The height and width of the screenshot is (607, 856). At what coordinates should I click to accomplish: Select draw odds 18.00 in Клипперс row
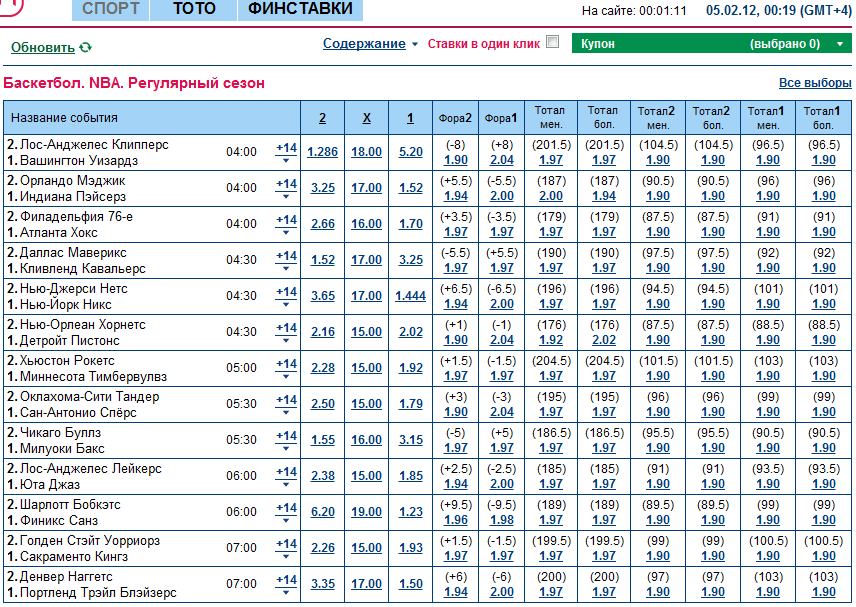coord(366,152)
